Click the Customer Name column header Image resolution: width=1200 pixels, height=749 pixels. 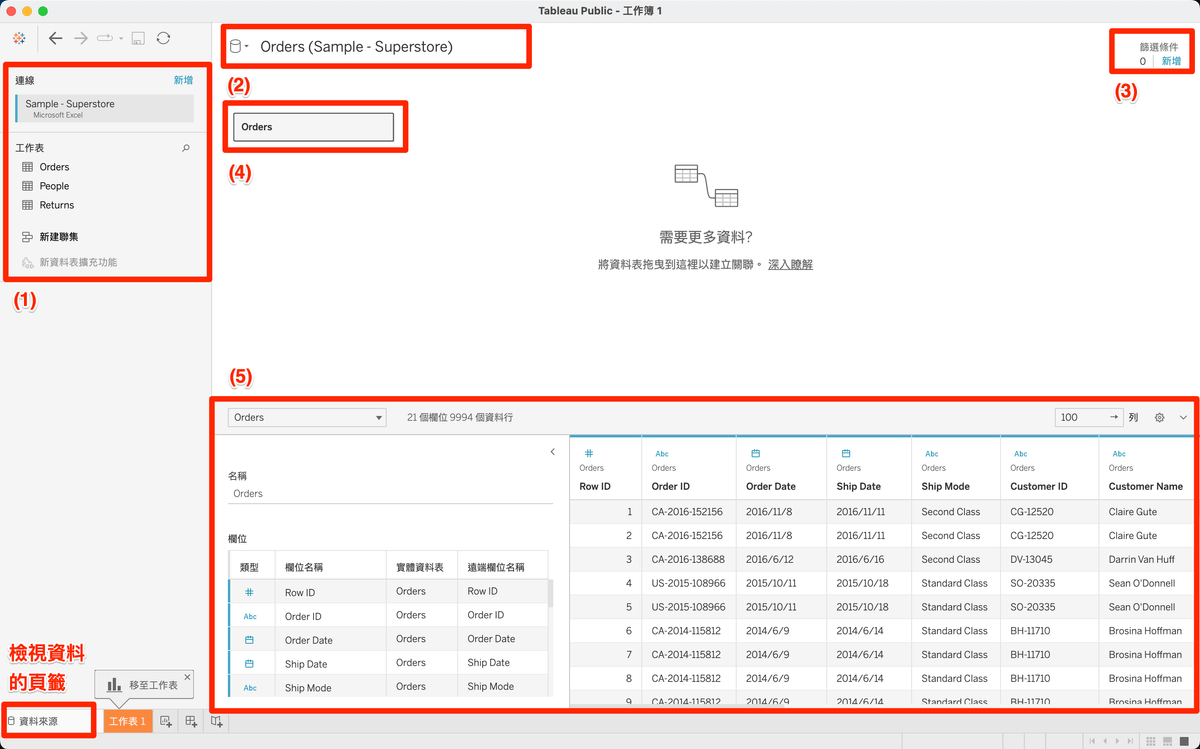tap(1146, 487)
